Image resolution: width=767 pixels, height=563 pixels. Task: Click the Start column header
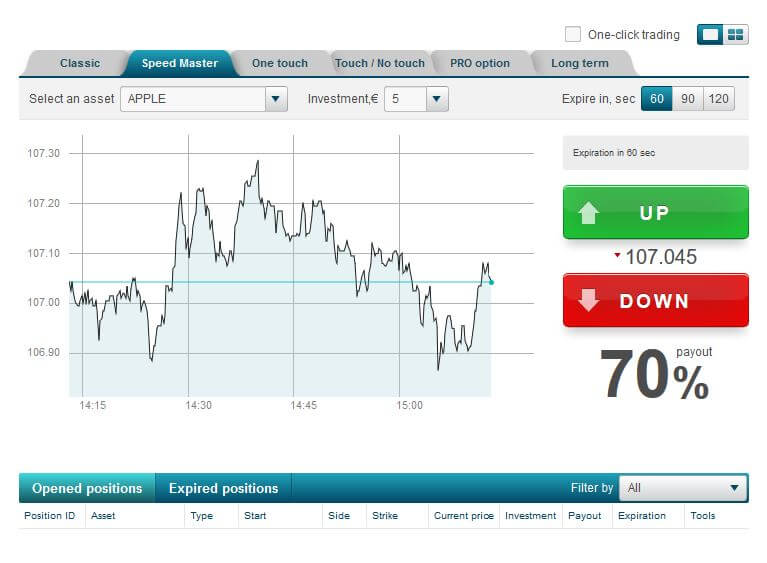(x=255, y=516)
